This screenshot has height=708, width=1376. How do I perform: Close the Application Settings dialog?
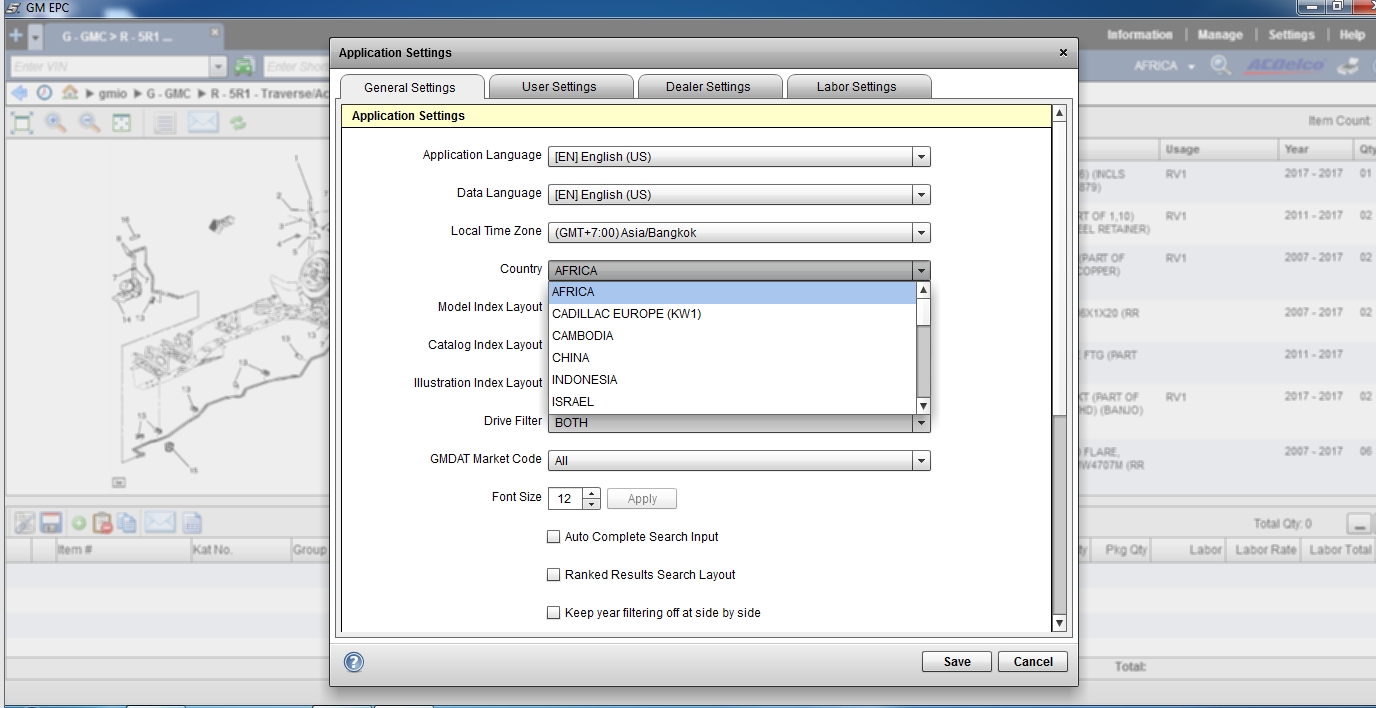click(x=1063, y=53)
